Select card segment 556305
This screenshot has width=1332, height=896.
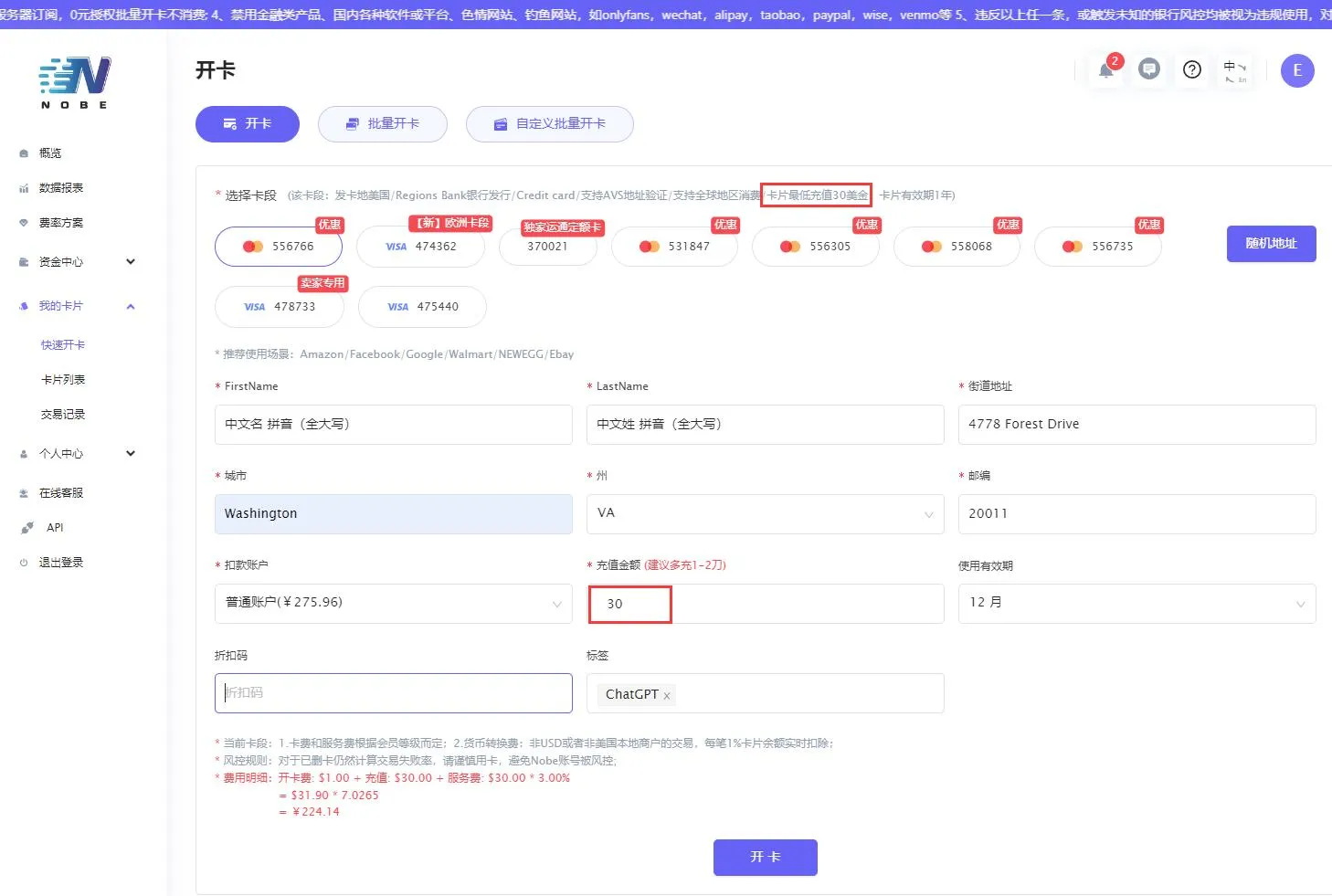[816, 247]
